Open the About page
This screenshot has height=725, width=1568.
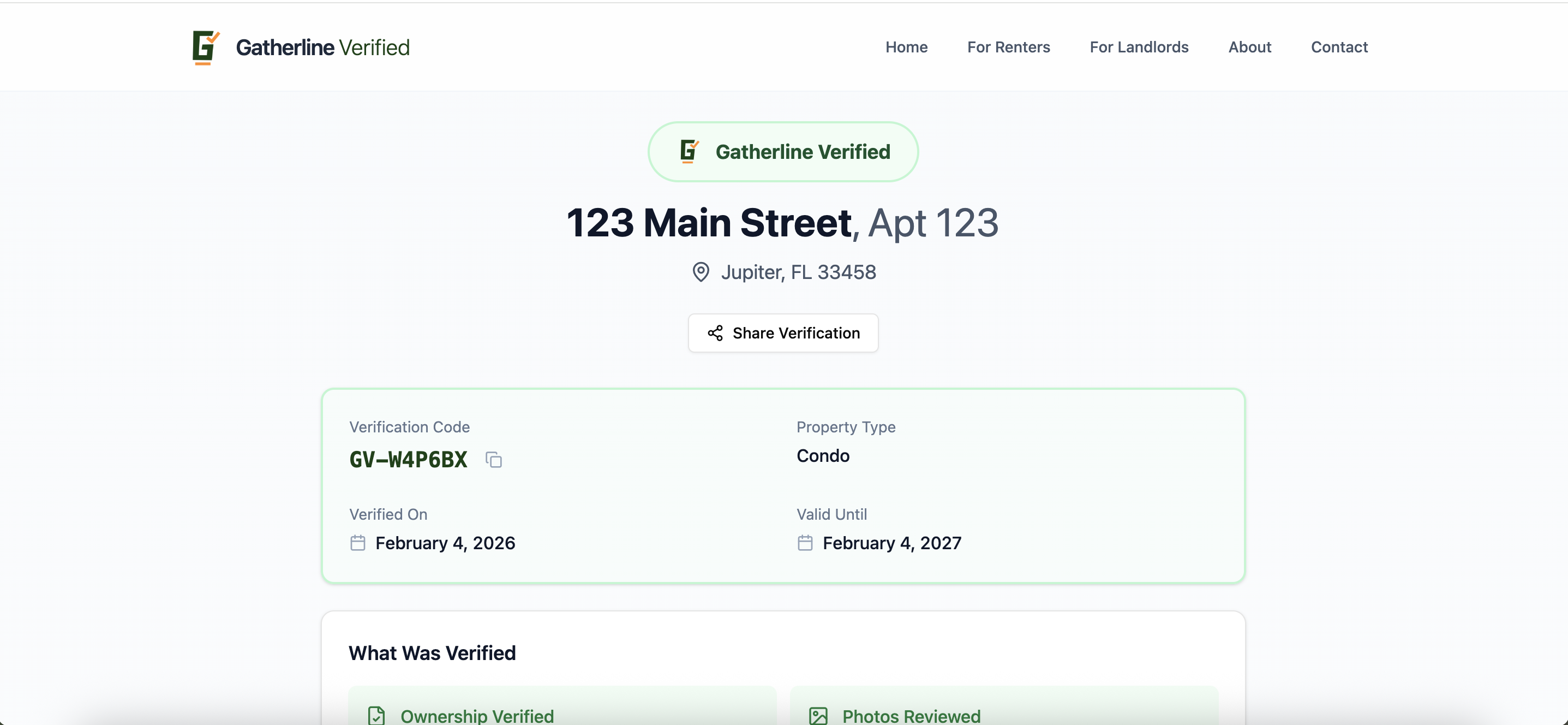click(x=1249, y=47)
